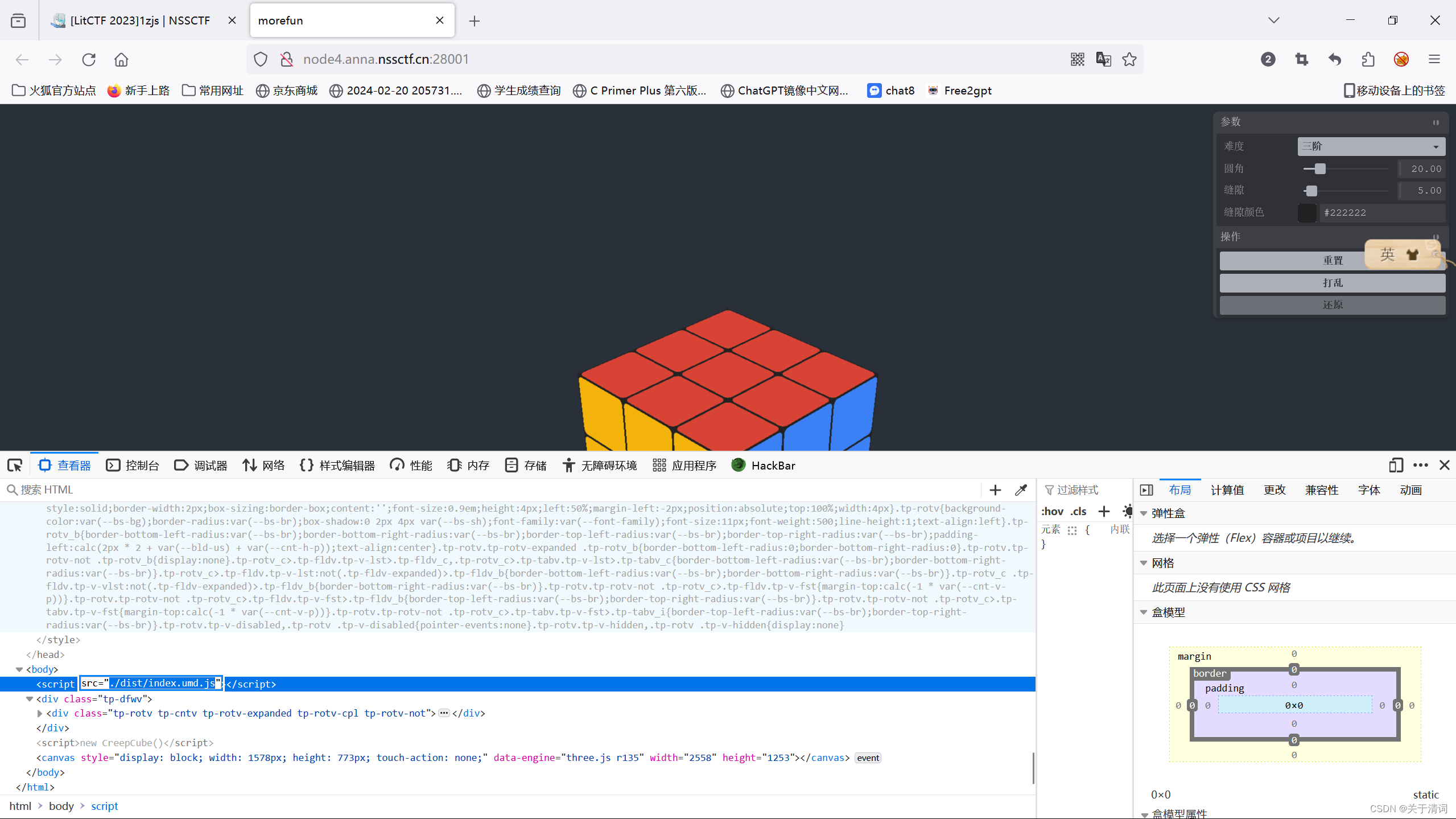Click the translate page icon
The height and width of the screenshot is (819, 1456).
pos(1103,59)
